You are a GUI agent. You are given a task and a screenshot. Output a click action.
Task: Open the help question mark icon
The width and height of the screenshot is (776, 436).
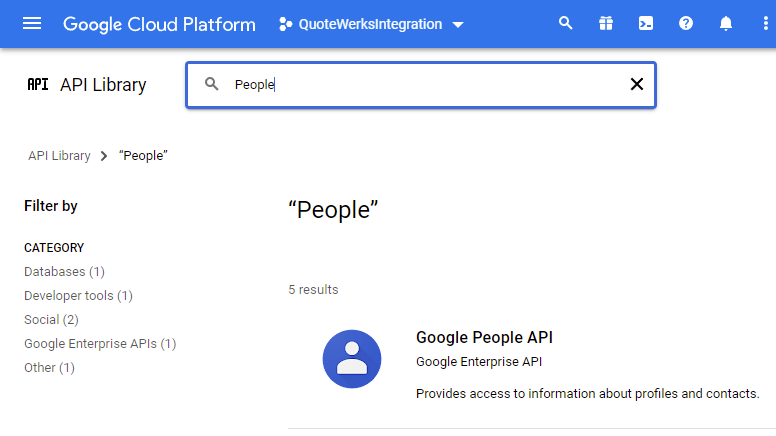pos(686,24)
